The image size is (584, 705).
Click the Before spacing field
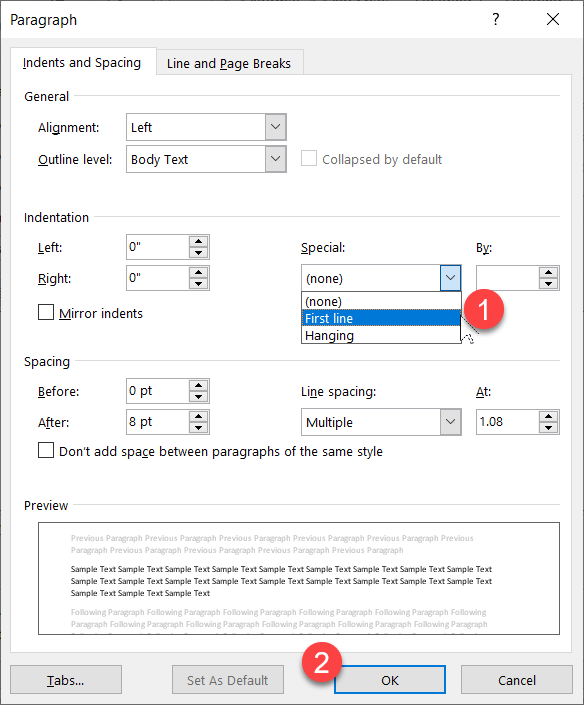(157, 391)
